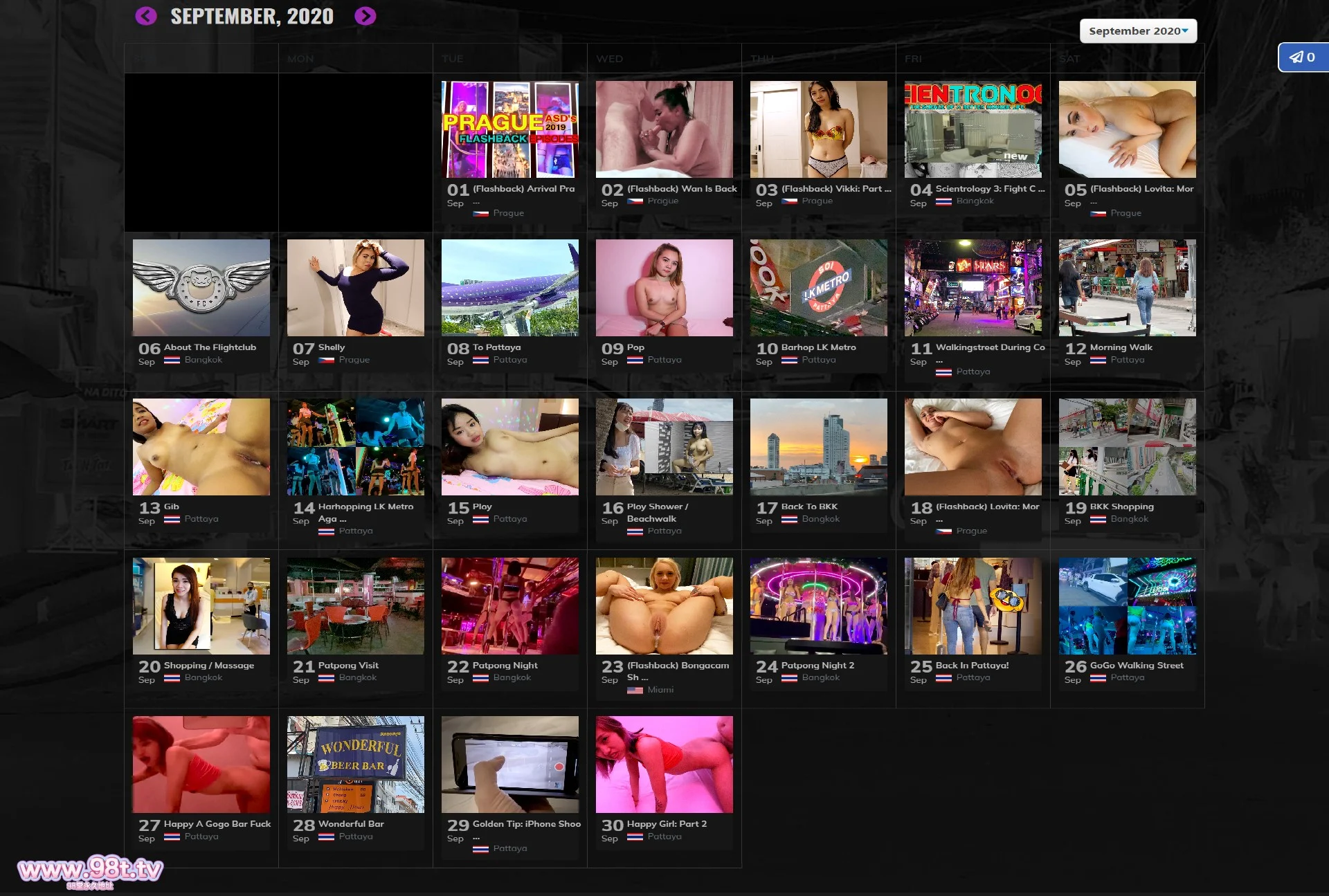Click the Morning Walk title link
The width and height of the screenshot is (1329, 896).
click(x=1121, y=347)
